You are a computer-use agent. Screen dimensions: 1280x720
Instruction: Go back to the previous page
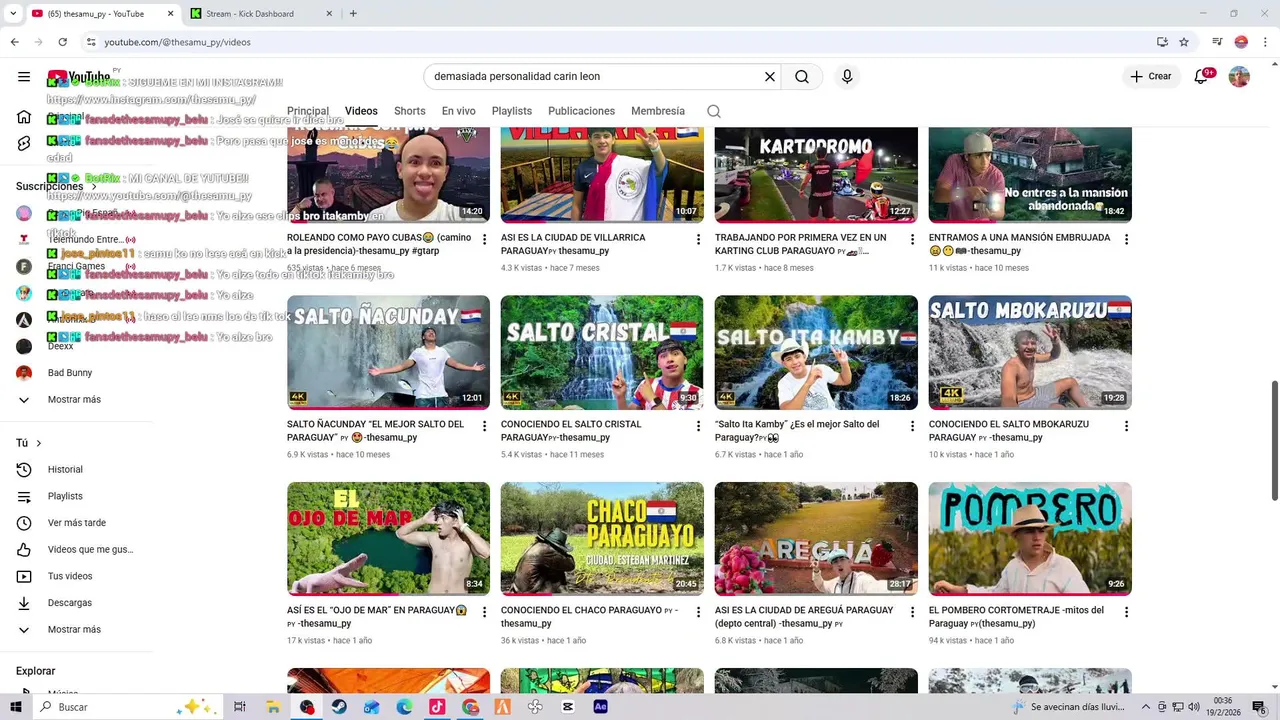tap(14, 42)
